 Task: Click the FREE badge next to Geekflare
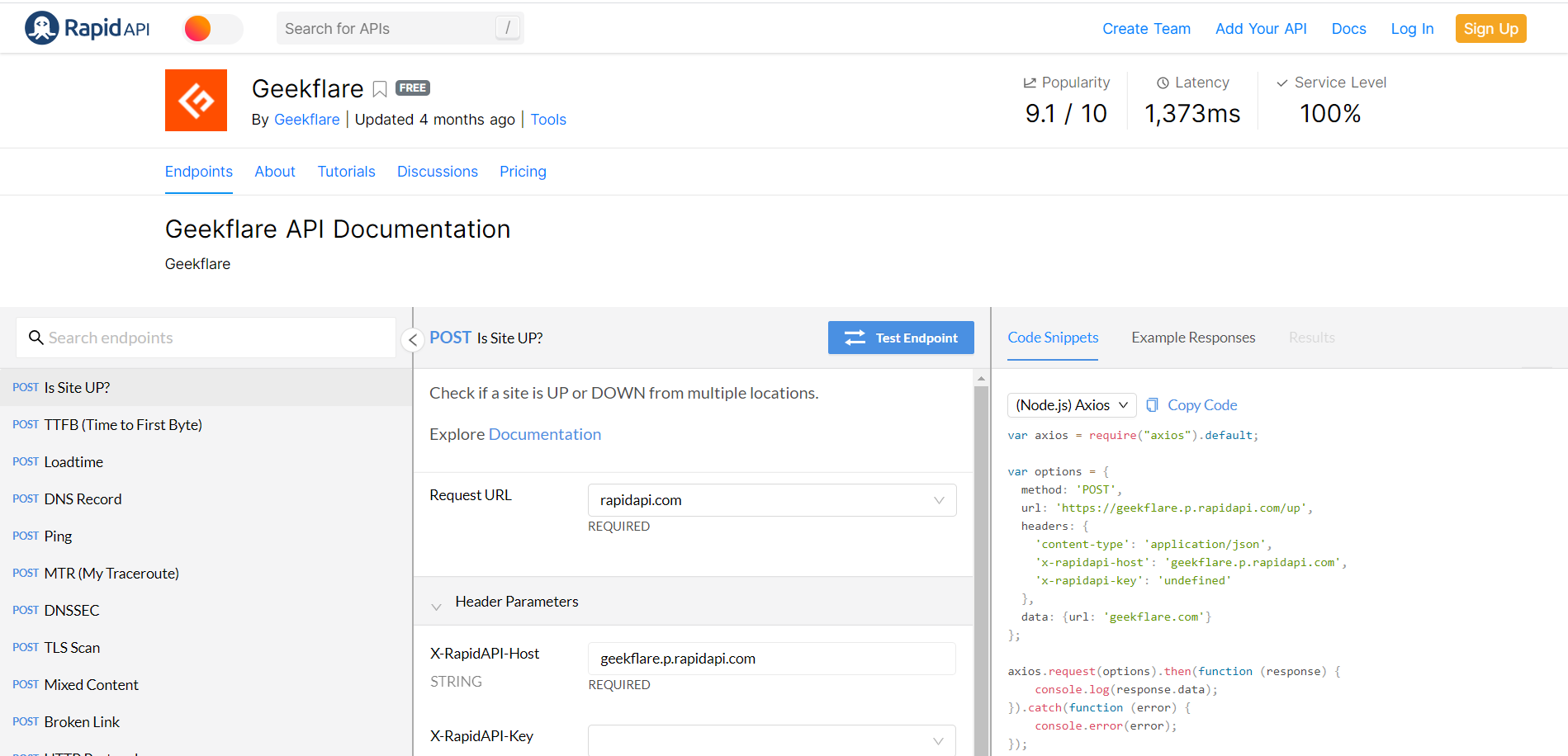pyautogui.click(x=413, y=88)
